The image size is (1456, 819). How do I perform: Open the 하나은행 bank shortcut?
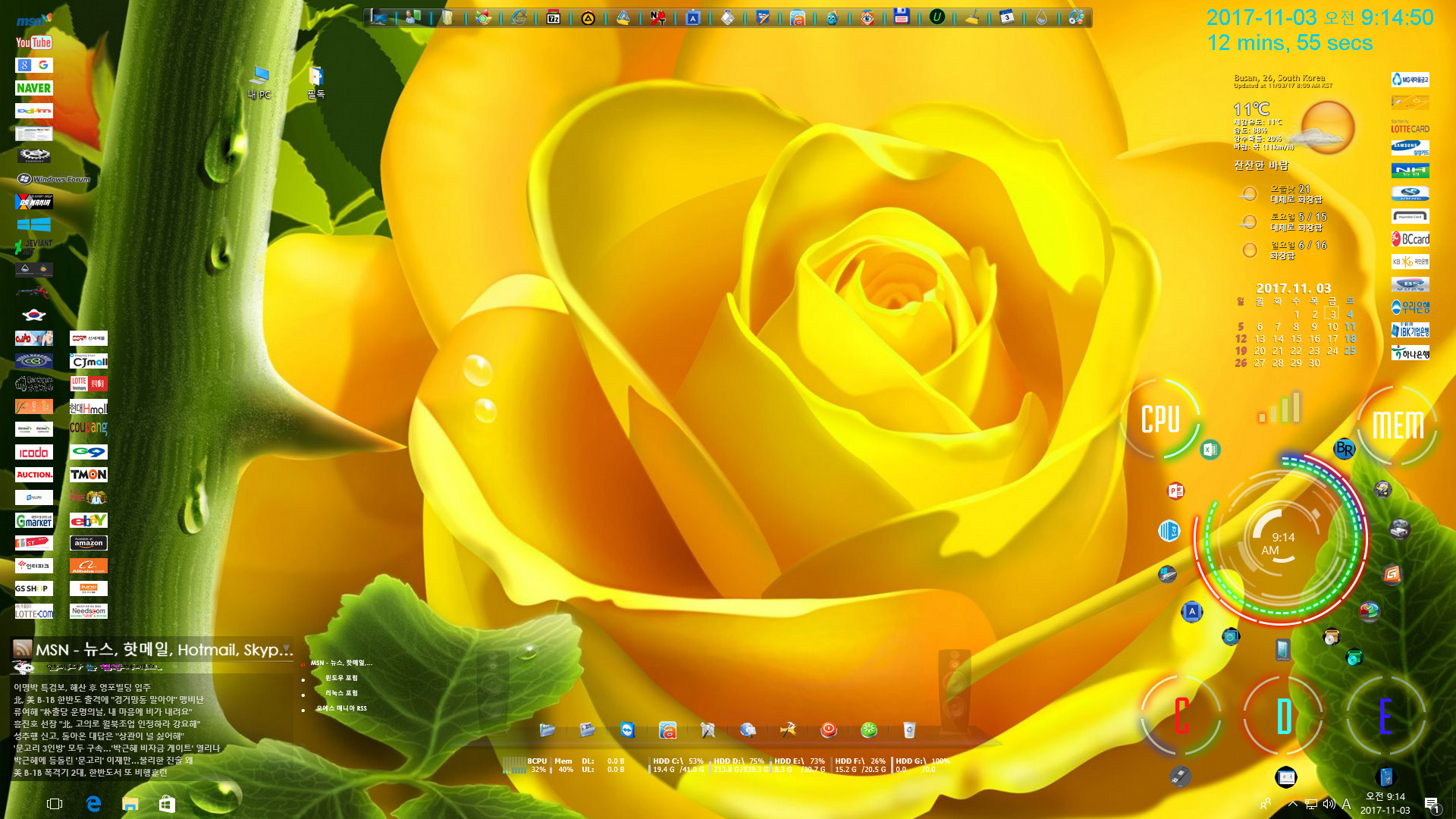tap(1410, 353)
